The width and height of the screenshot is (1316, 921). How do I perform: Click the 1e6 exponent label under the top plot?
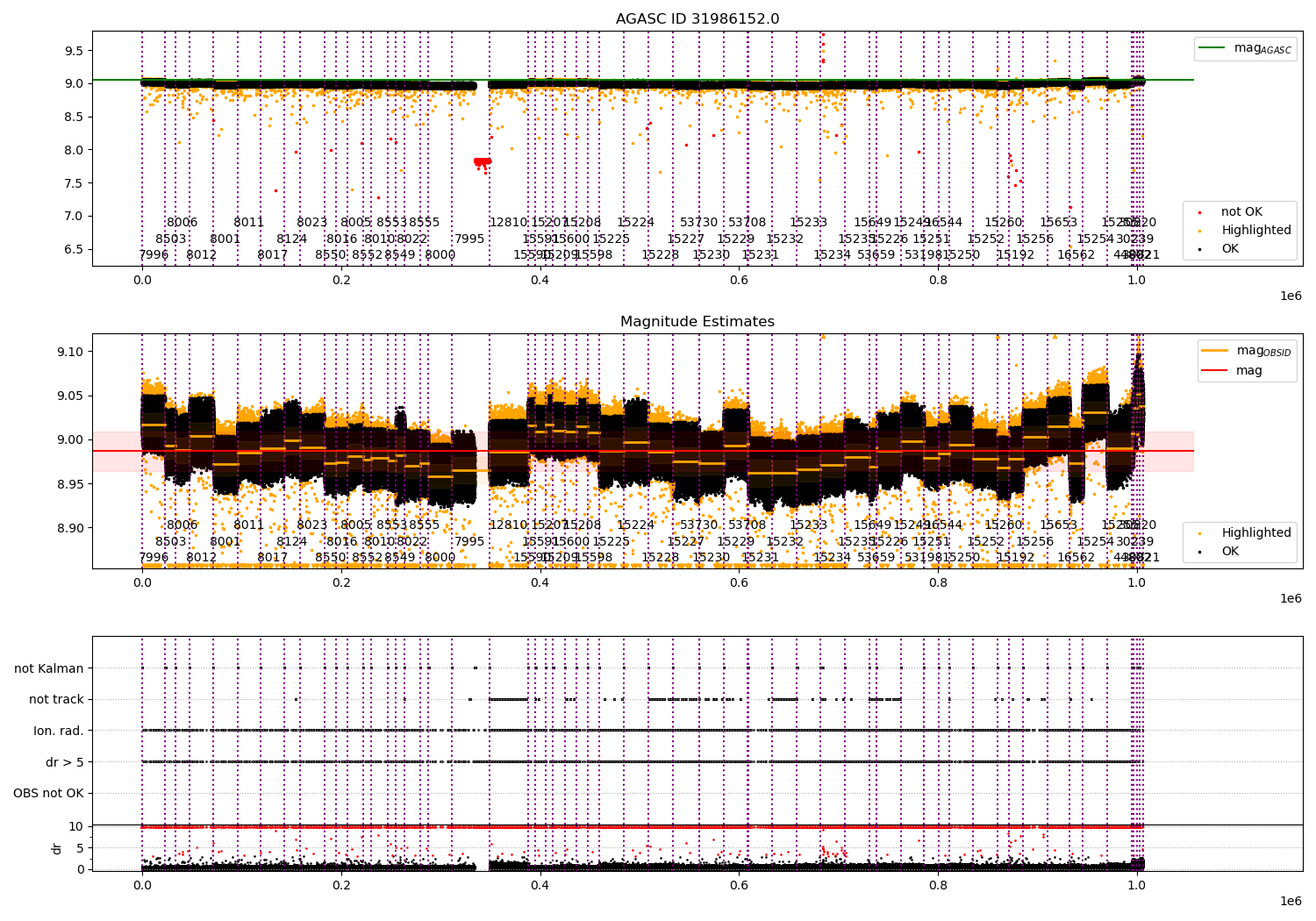[1291, 296]
